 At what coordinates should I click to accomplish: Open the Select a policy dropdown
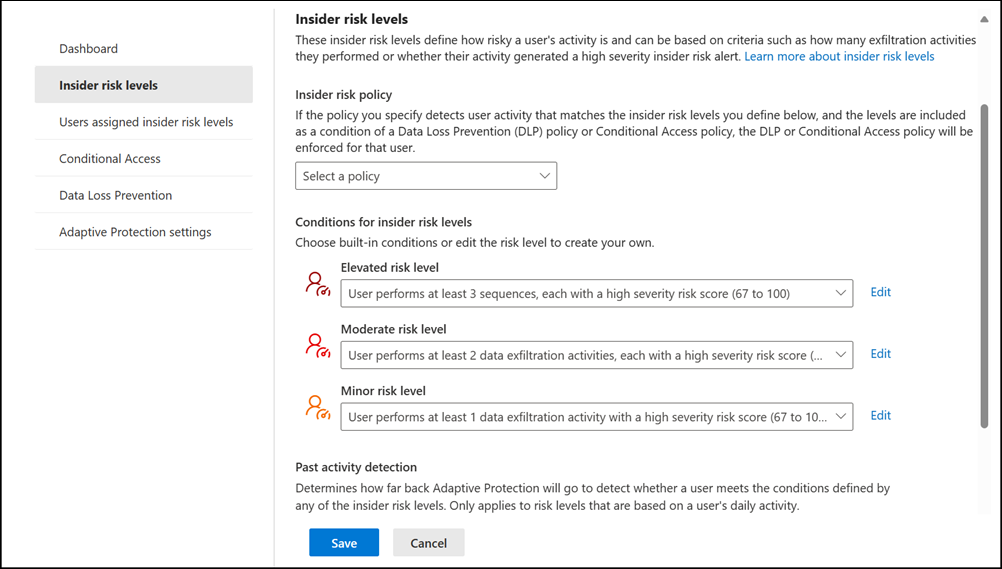pos(426,176)
